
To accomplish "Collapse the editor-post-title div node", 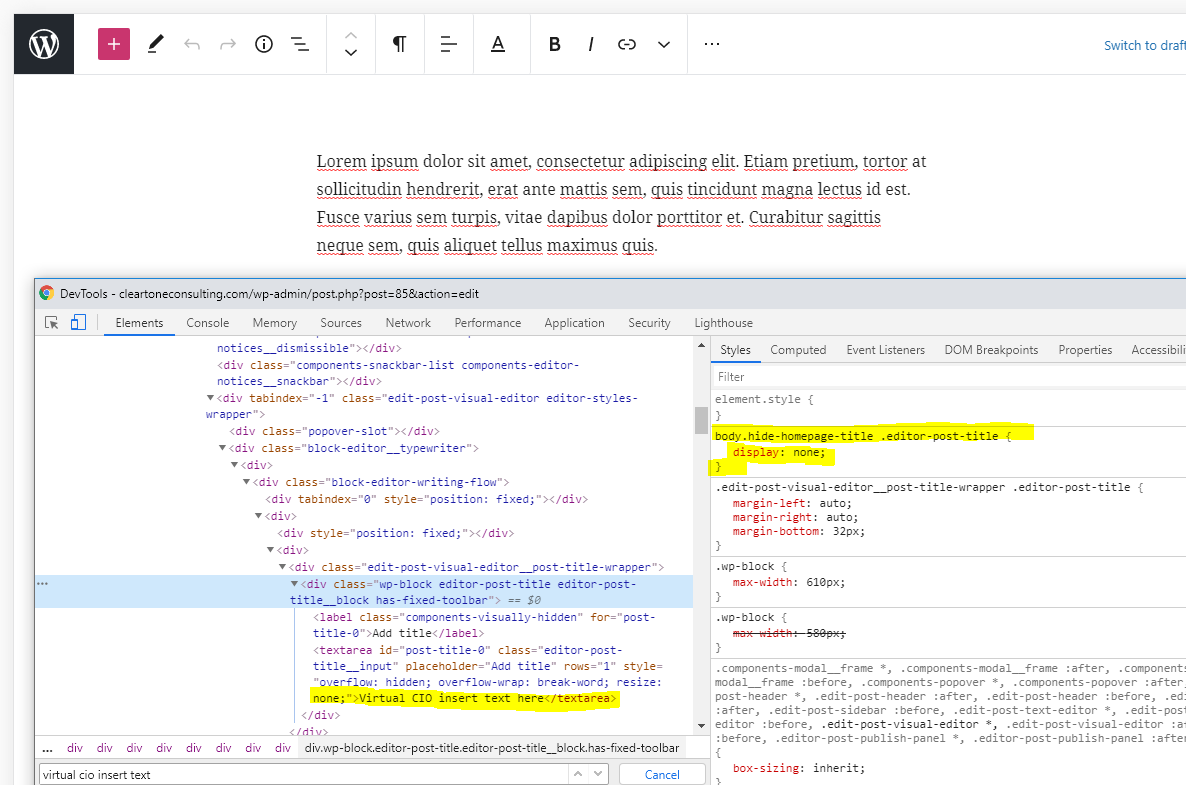I will [x=294, y=584].
